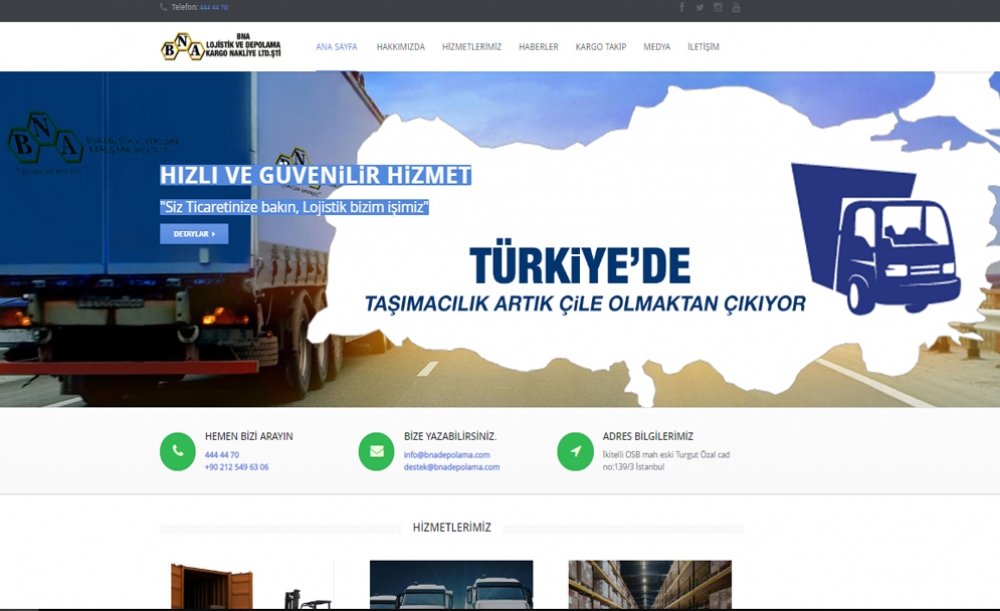Click the +90 212 549 63 06 number

[x=236, y=467]
